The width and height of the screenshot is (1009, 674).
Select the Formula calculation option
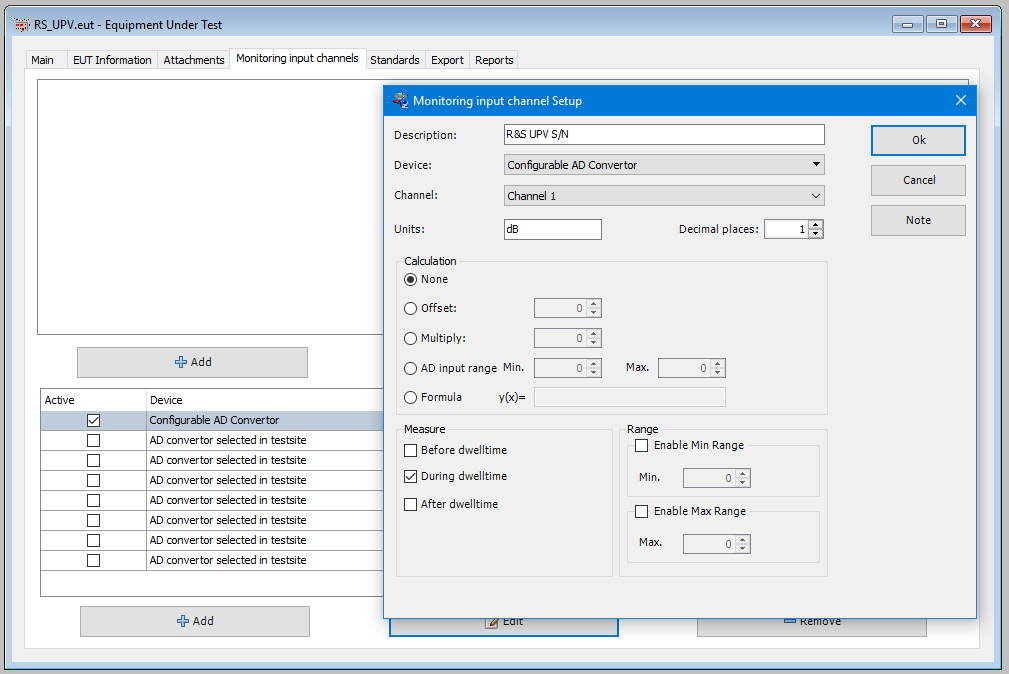click(x=410, y=398)
